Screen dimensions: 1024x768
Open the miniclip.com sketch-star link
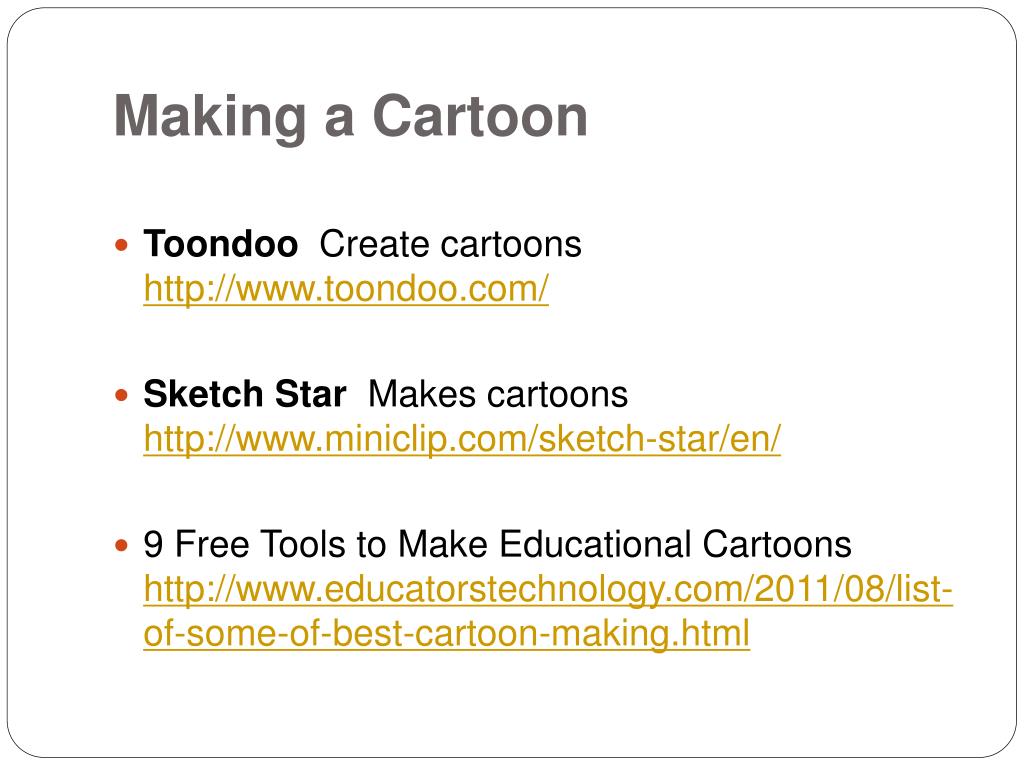[462, 439]
